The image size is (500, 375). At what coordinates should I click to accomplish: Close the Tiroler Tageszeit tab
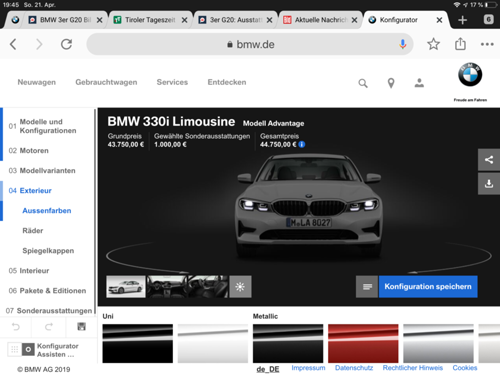tap(184, 20)
